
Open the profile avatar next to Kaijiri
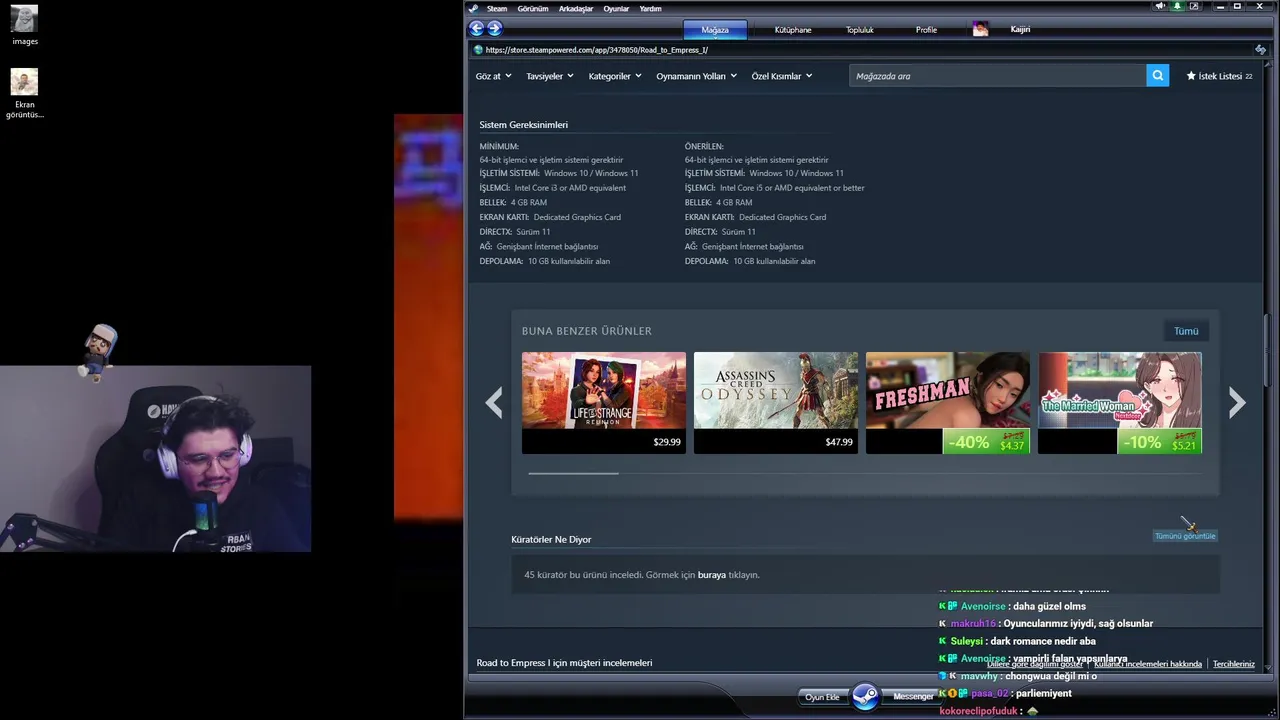[x=980, y=29]
